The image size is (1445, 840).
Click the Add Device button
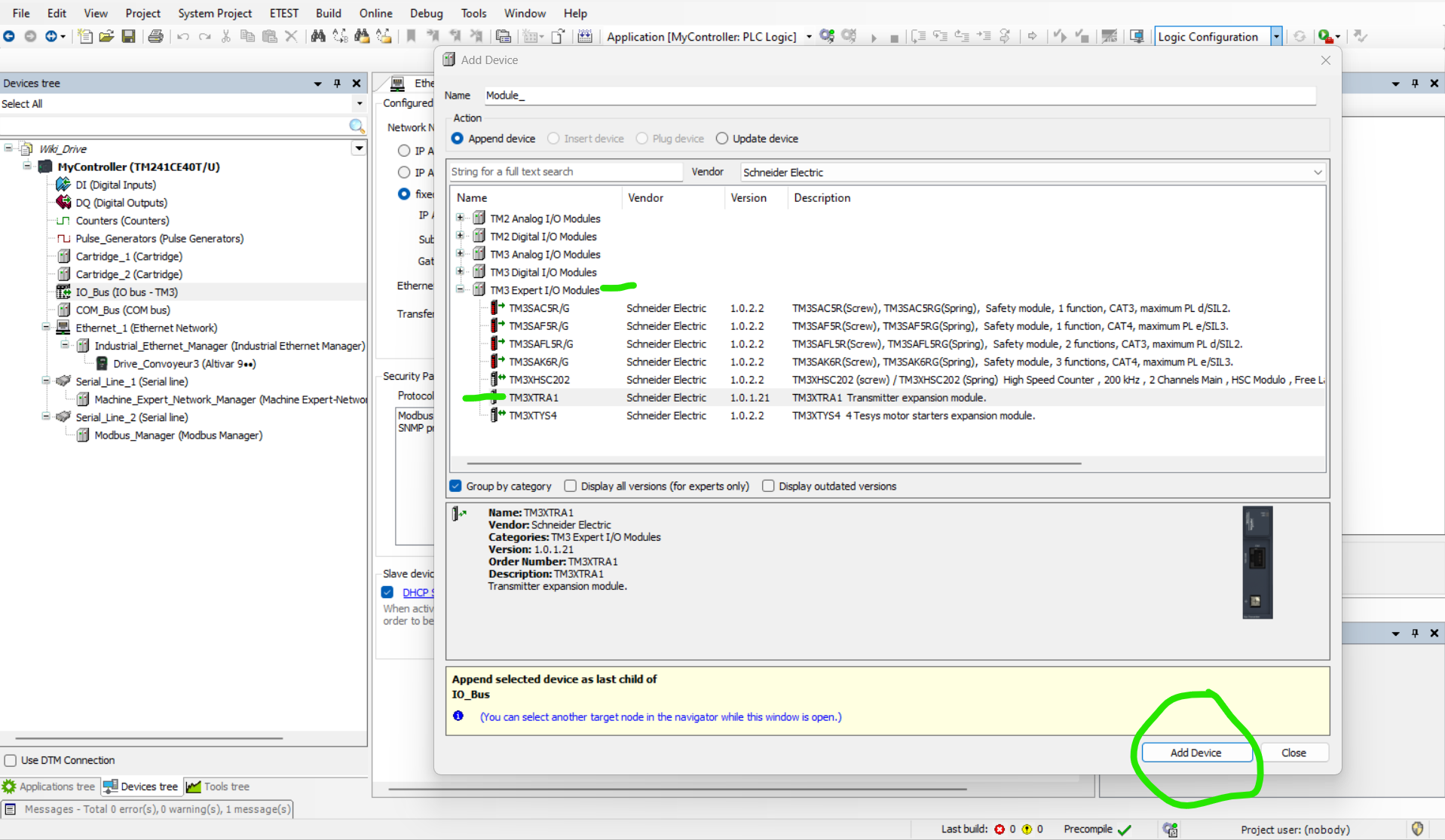[1195, 753]
